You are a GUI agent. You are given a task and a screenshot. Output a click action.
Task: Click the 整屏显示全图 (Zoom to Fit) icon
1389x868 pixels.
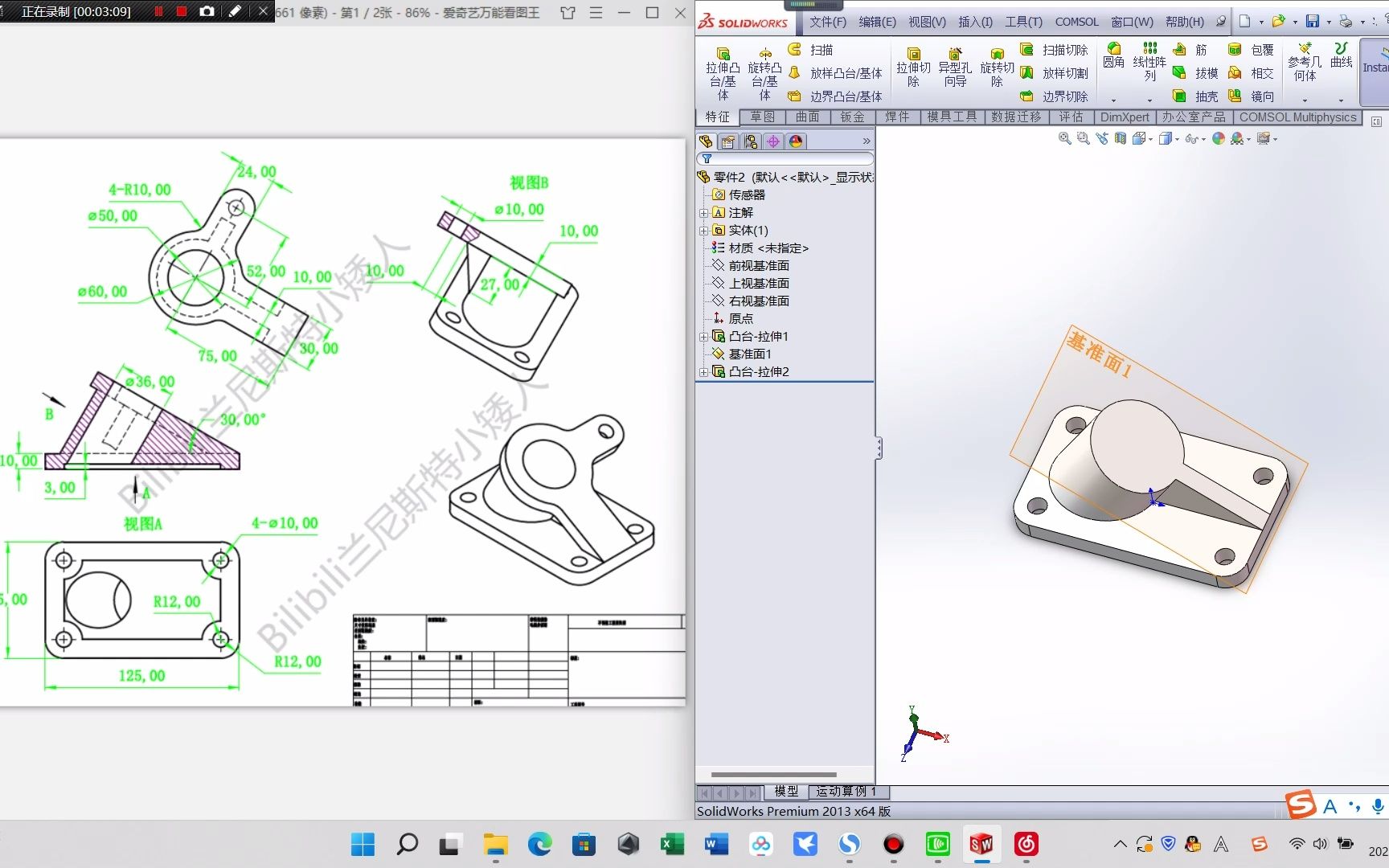(x=1064, y=138)
